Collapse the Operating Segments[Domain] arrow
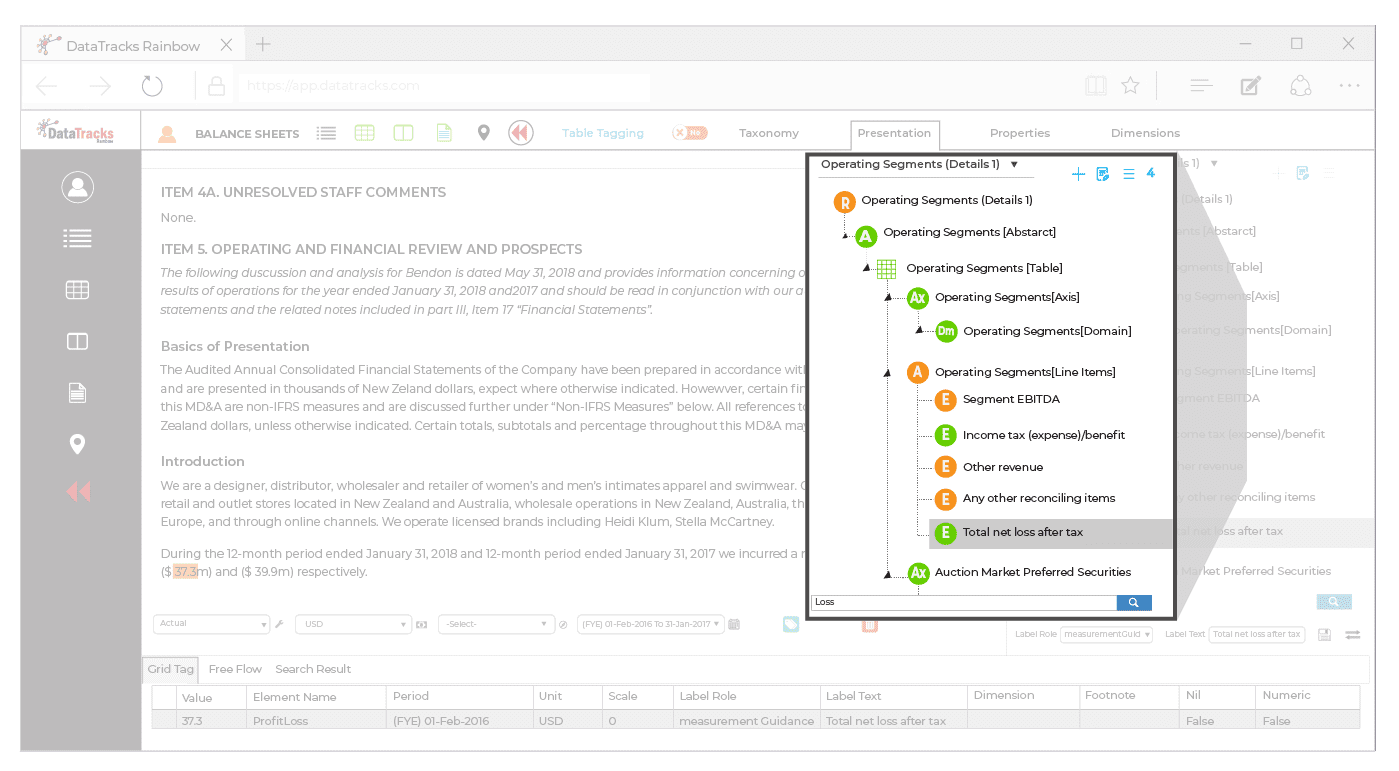 pos(918,331)
